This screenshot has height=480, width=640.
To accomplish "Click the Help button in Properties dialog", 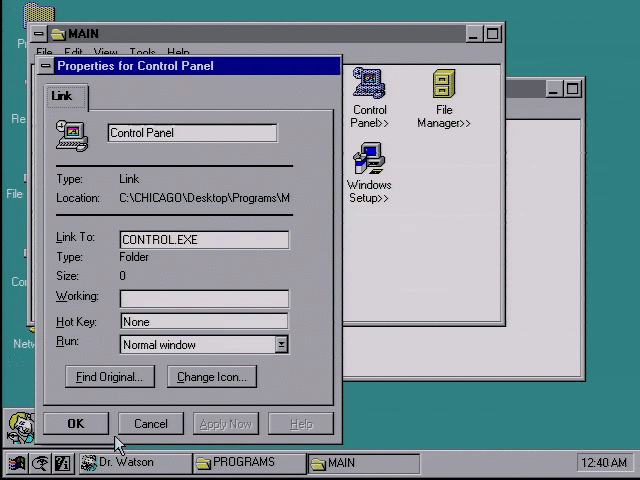I will [301, 424].
